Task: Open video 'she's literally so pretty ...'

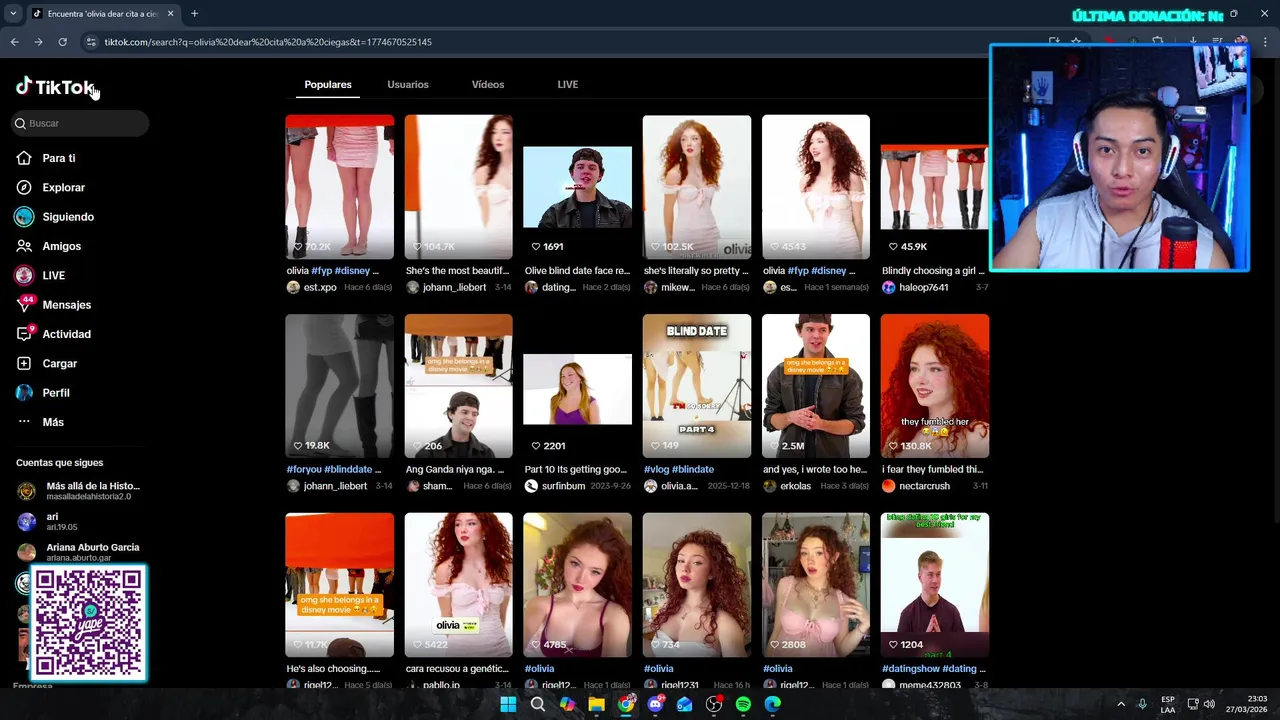Action: pyautogui.click(x=697, y=187)
